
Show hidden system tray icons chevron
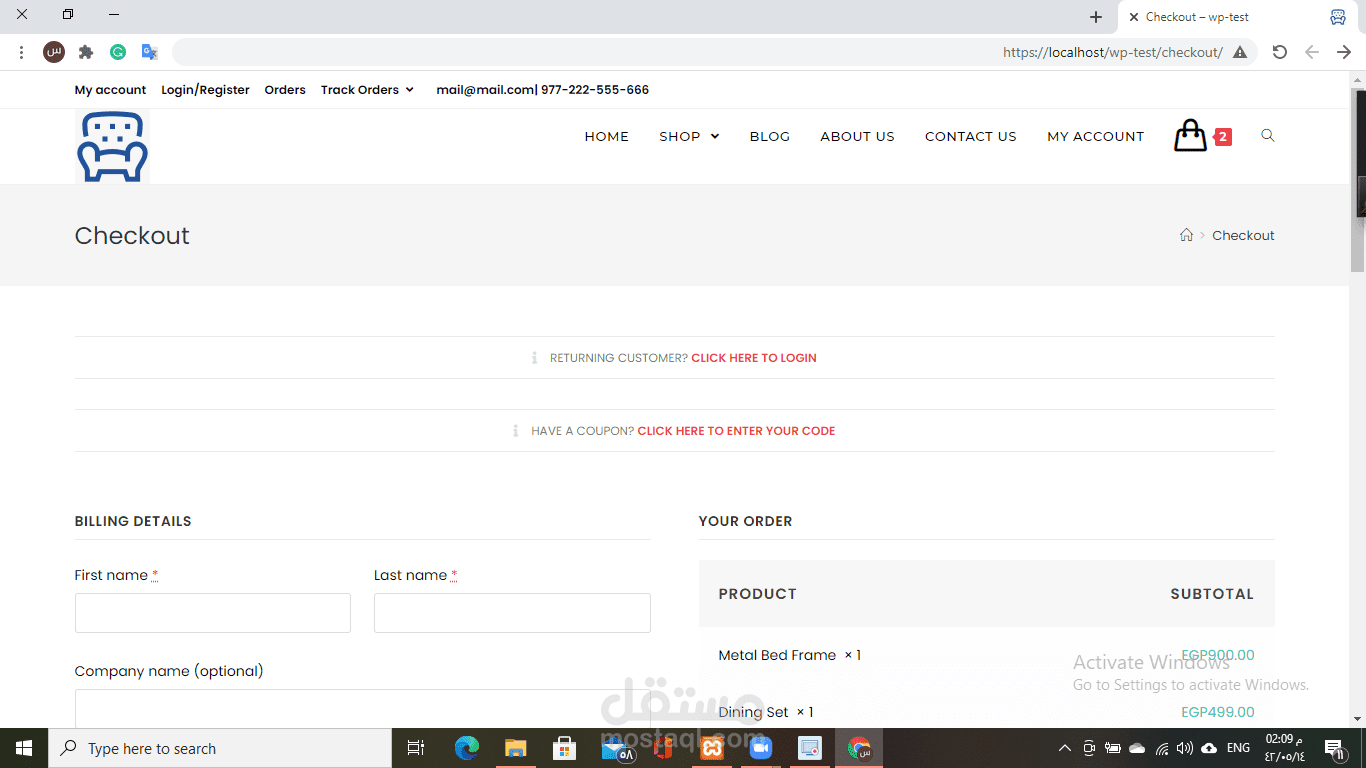(x=1064, y=748)
